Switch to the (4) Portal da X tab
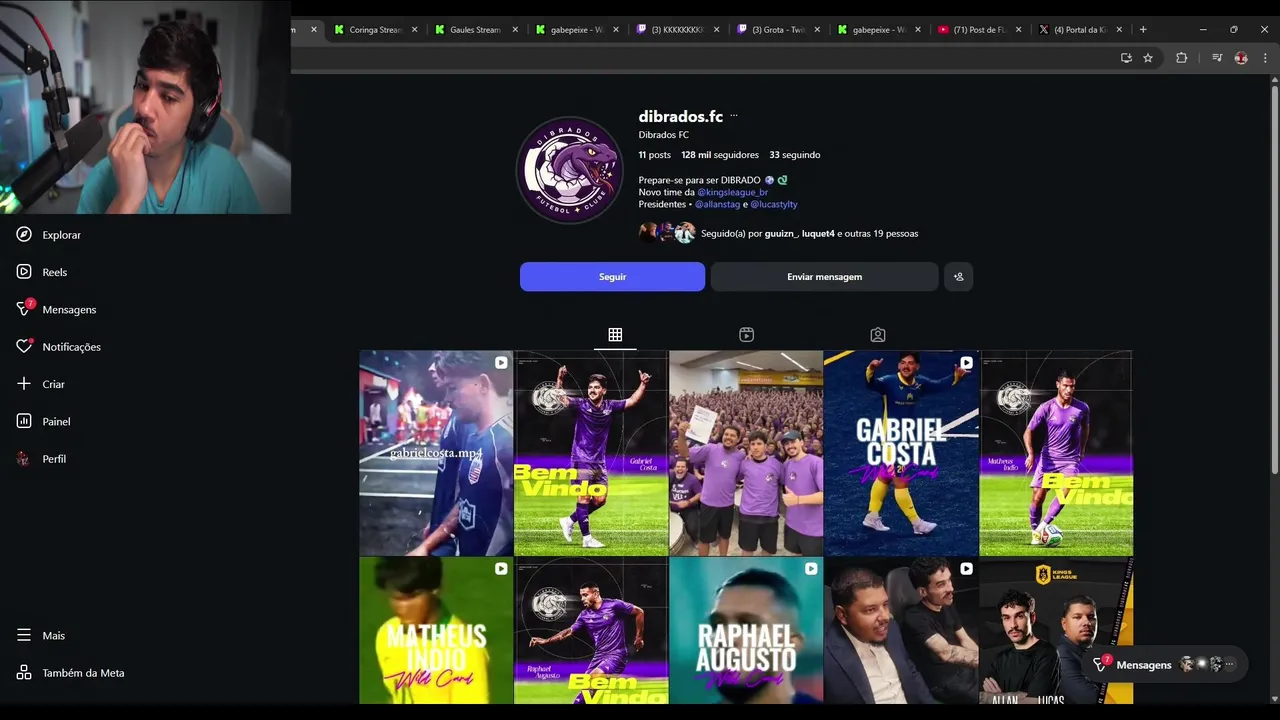 pos(1080,30)
